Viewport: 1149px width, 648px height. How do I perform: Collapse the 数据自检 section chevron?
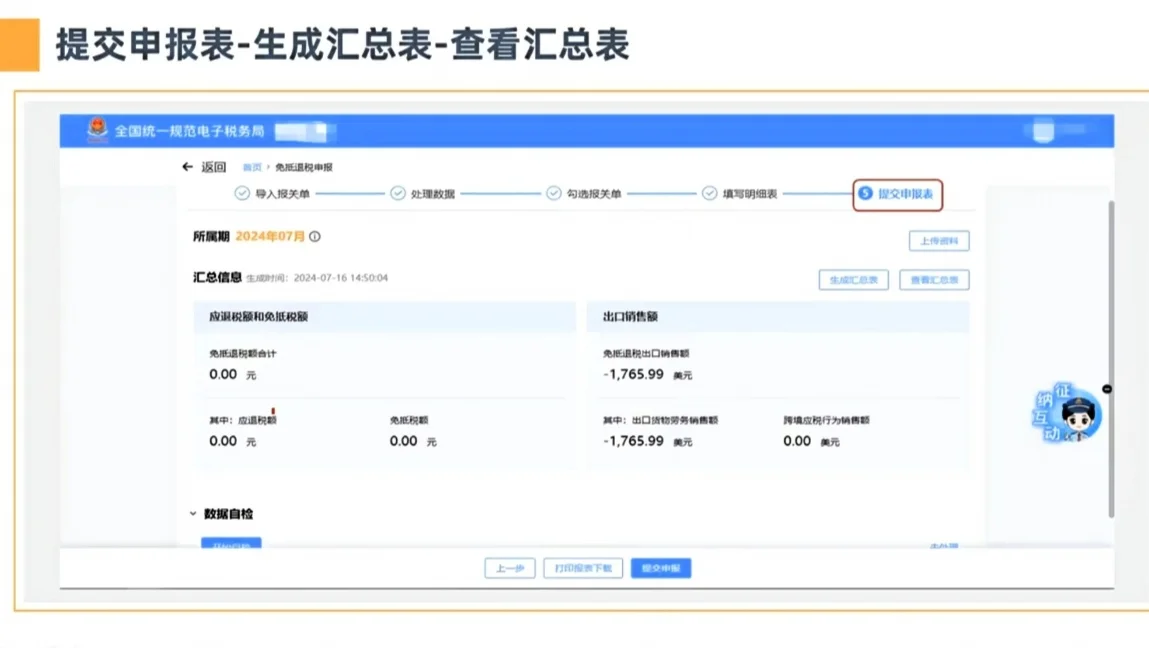193,514
